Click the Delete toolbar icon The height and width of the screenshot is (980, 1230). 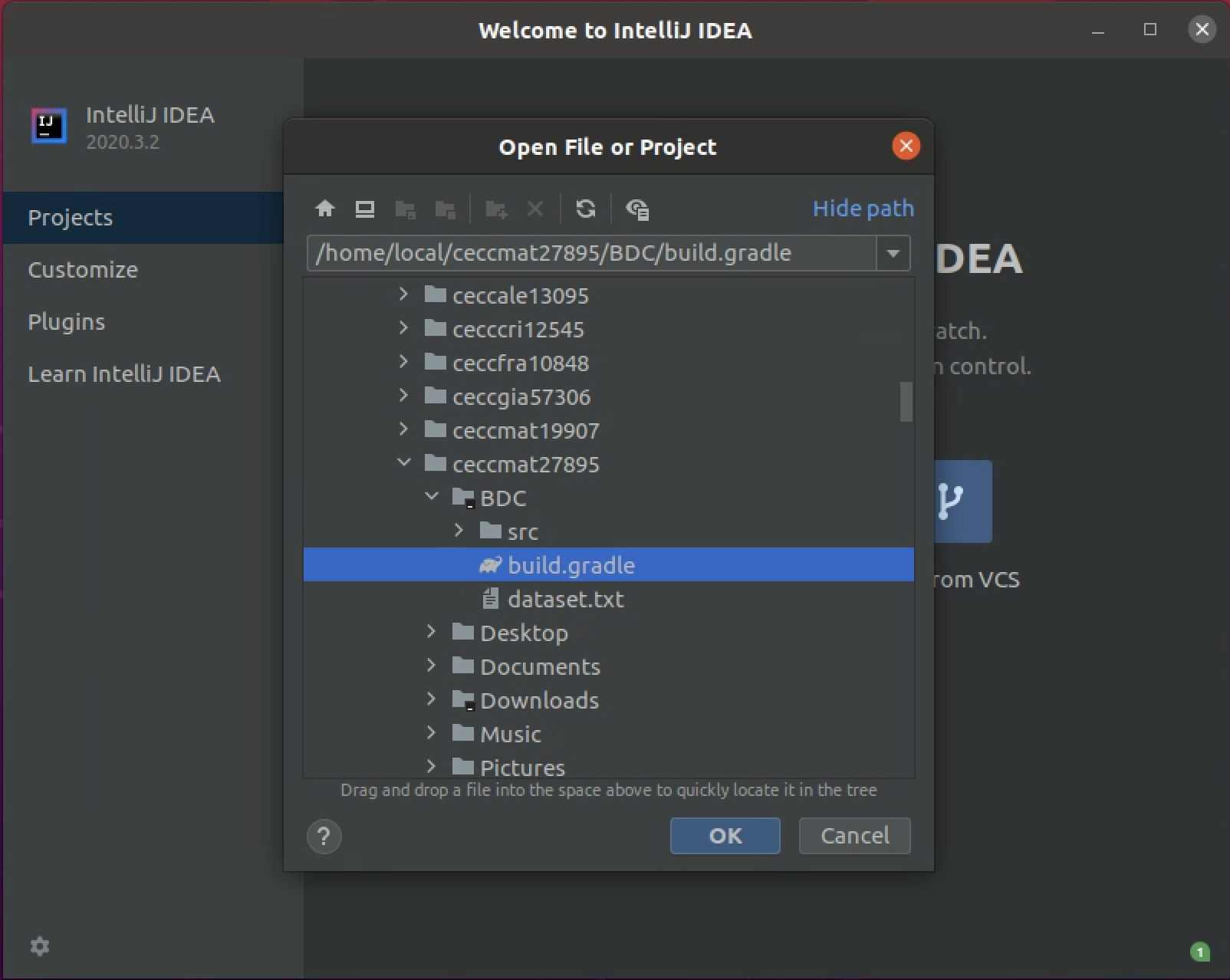click(535, 209)
